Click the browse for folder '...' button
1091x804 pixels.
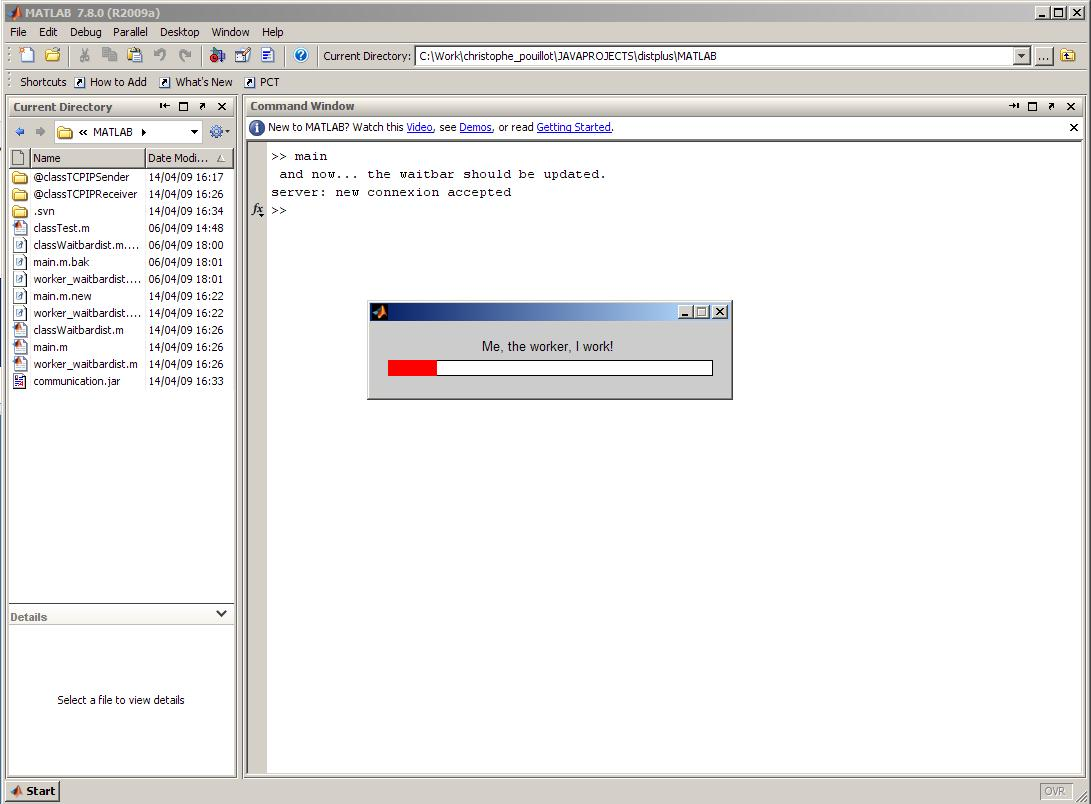tap(1043, 56)
